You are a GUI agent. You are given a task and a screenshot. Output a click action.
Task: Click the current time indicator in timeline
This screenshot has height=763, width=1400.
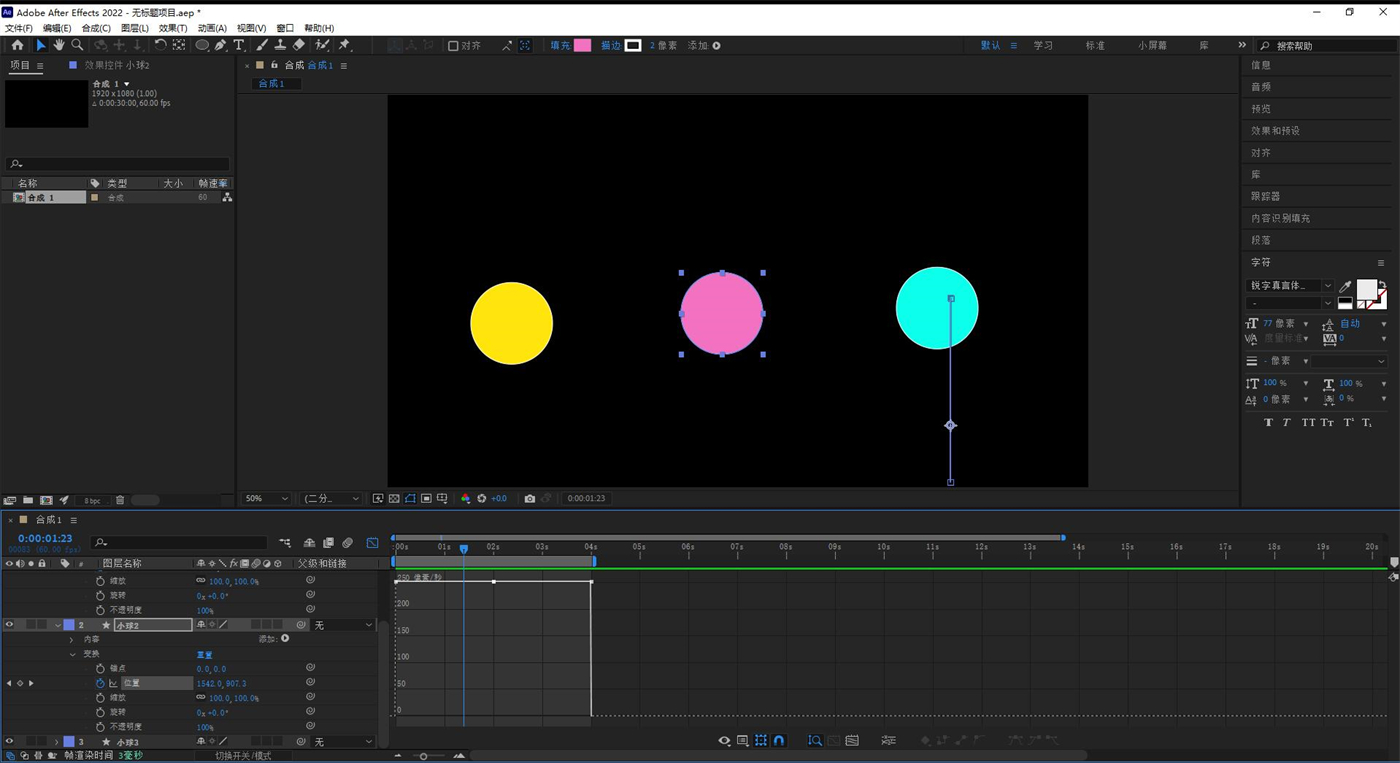point(464,548)
